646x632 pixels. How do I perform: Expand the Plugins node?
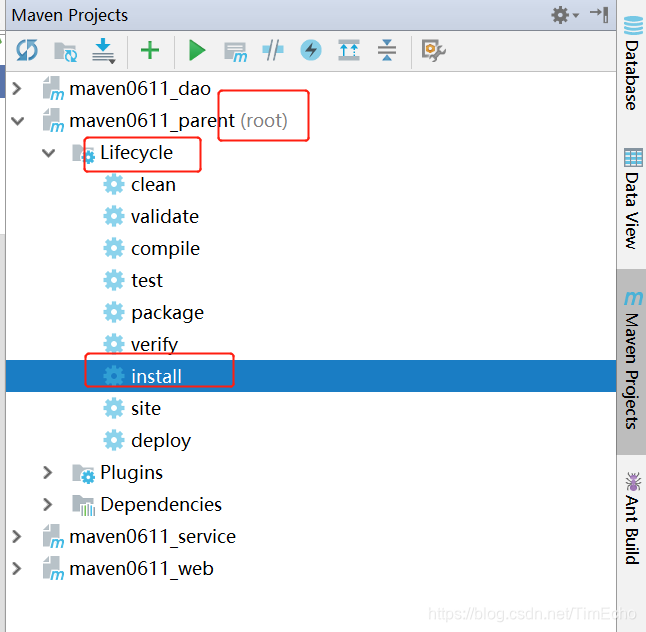tap(48, 473)
